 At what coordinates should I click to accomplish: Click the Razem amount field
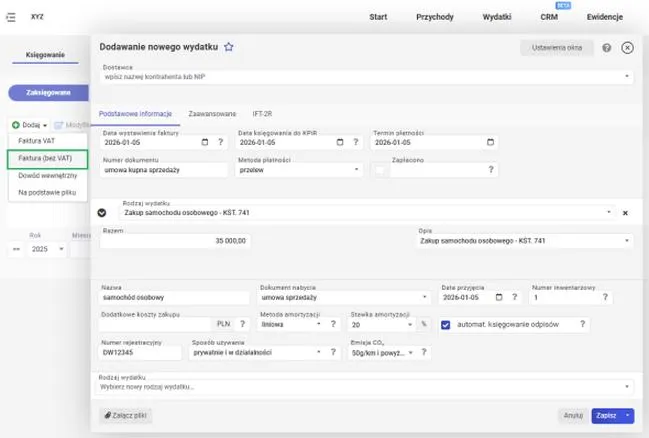tap(174, 241)
